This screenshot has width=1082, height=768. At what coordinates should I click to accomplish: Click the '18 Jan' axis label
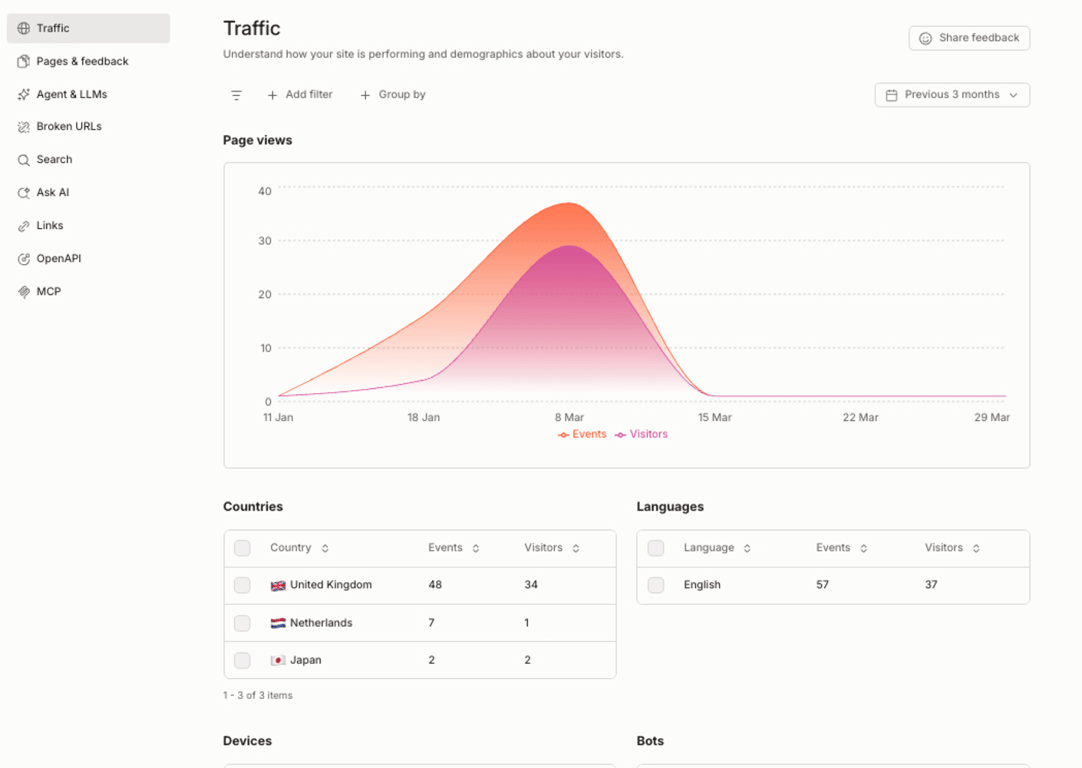(424, 417)
